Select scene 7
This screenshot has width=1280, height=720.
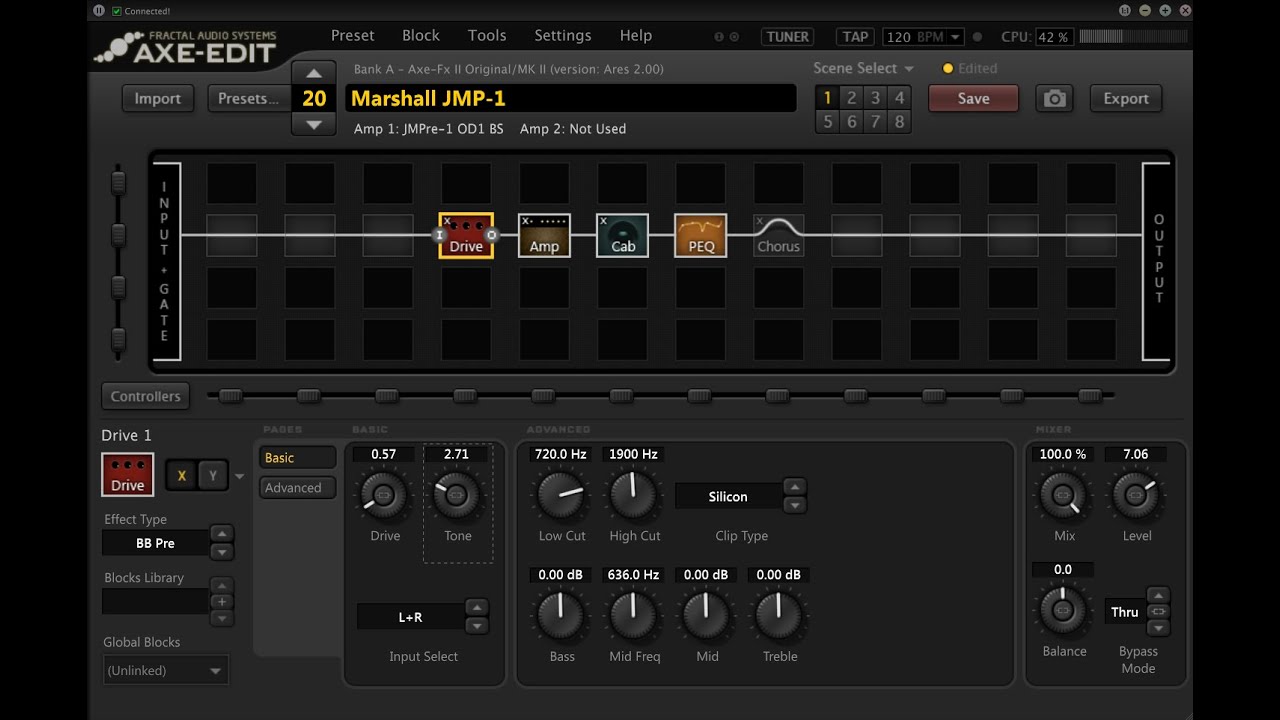875,122
